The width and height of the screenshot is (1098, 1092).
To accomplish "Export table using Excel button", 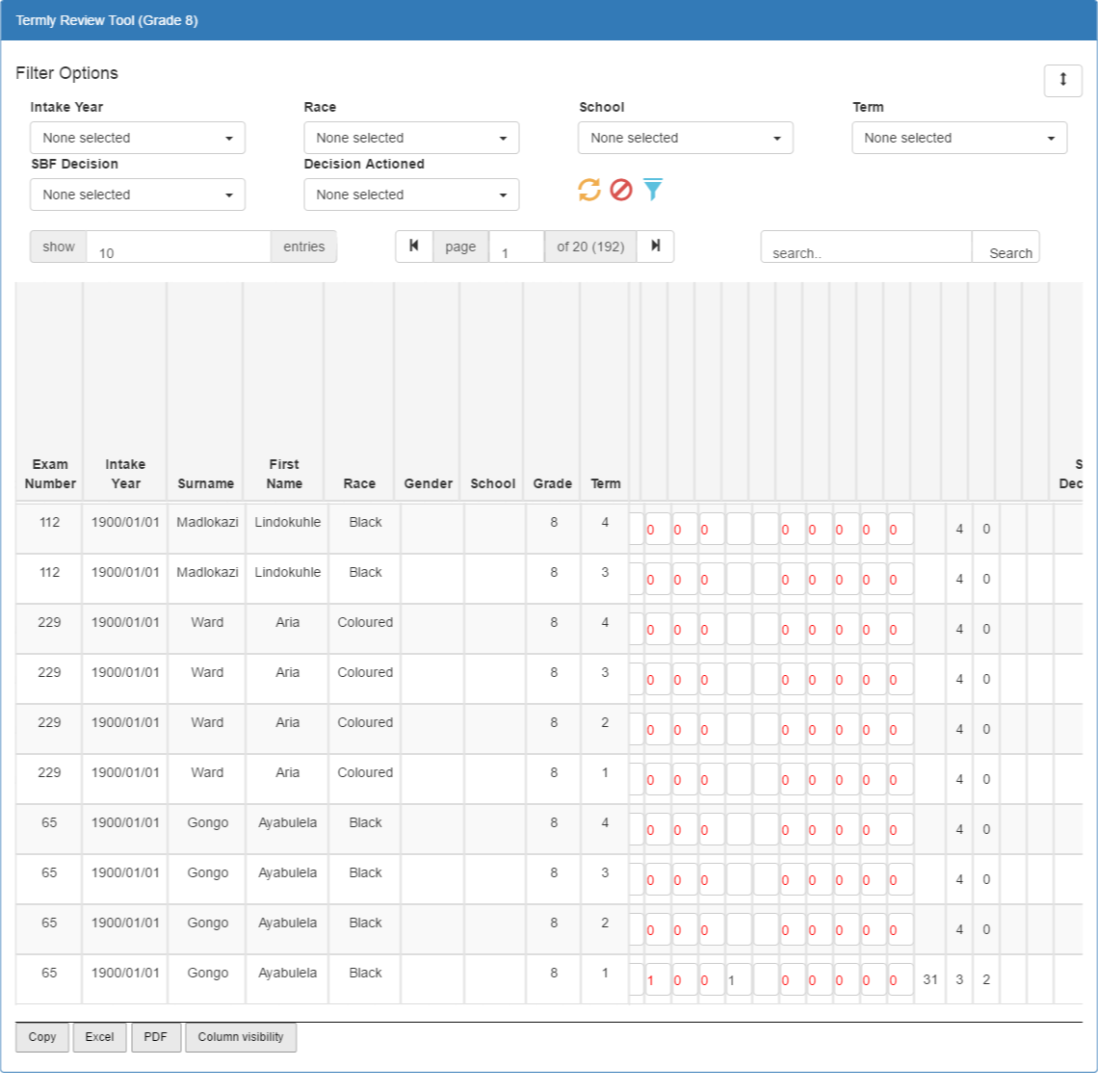I will pos(99,1037).
